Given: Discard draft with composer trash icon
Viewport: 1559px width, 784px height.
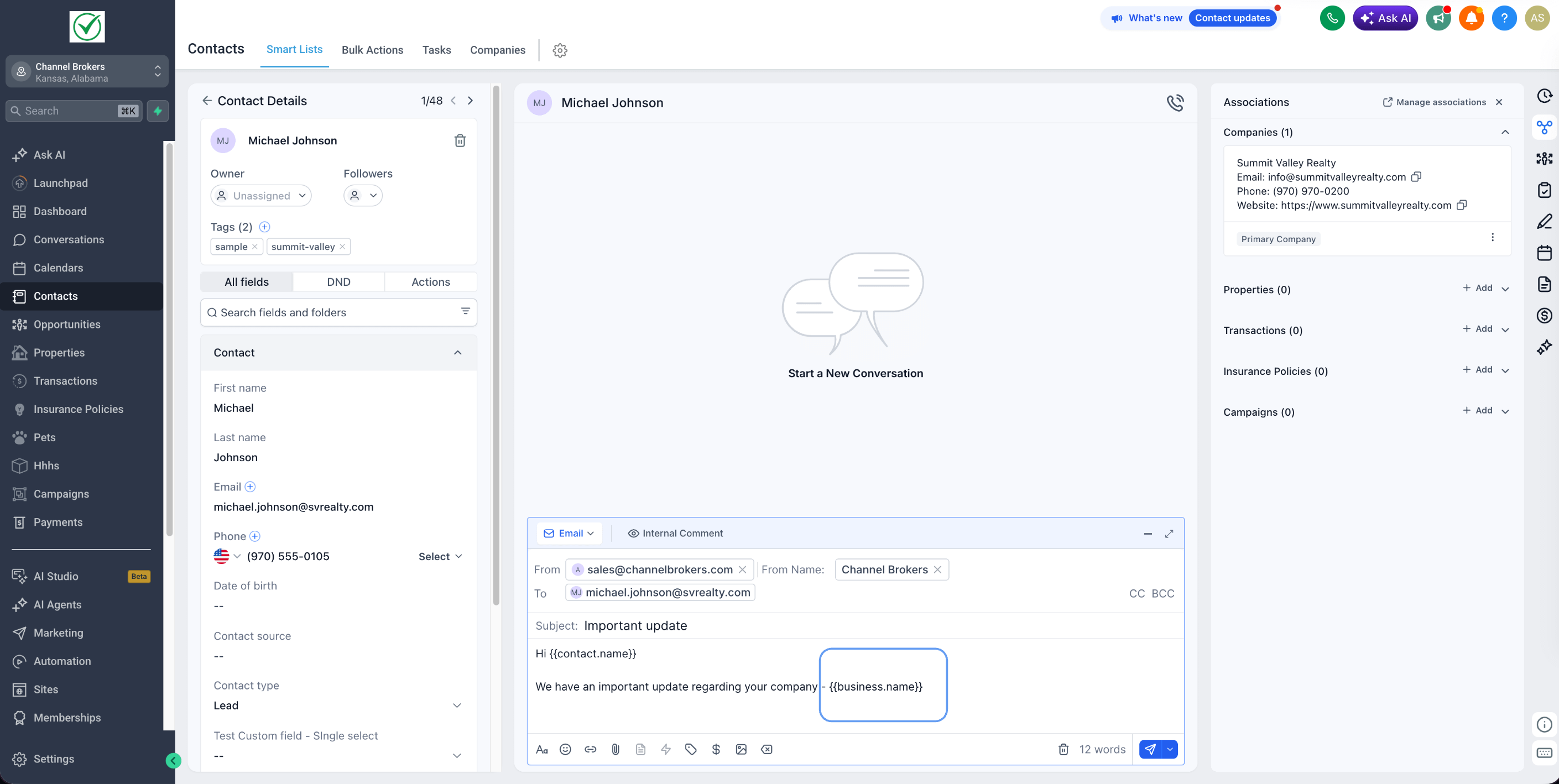Looking at the screenshot, I should point(1063,750).
